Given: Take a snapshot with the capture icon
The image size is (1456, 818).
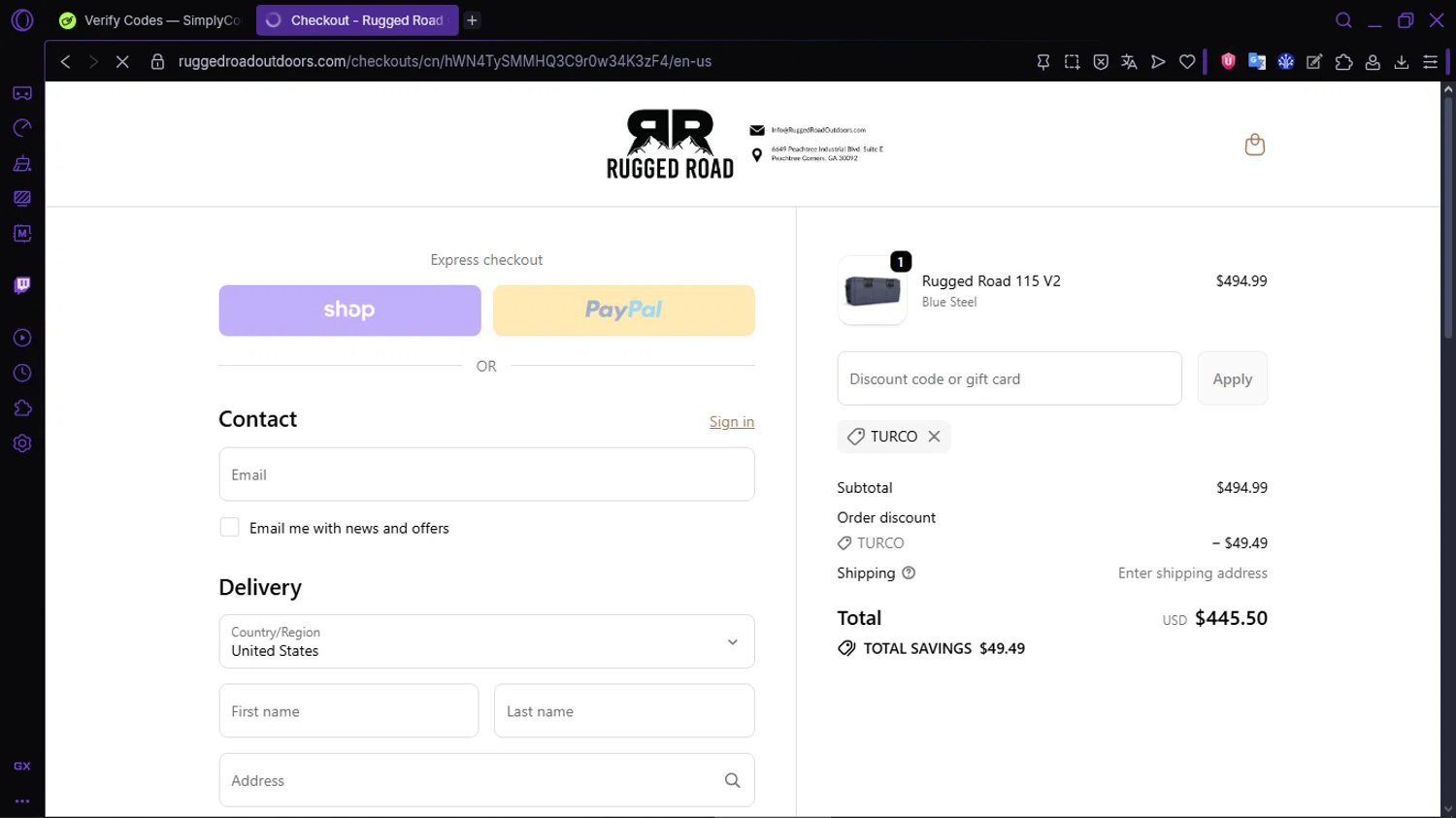Looking at the screenshot, I should tap(1072, 61).
